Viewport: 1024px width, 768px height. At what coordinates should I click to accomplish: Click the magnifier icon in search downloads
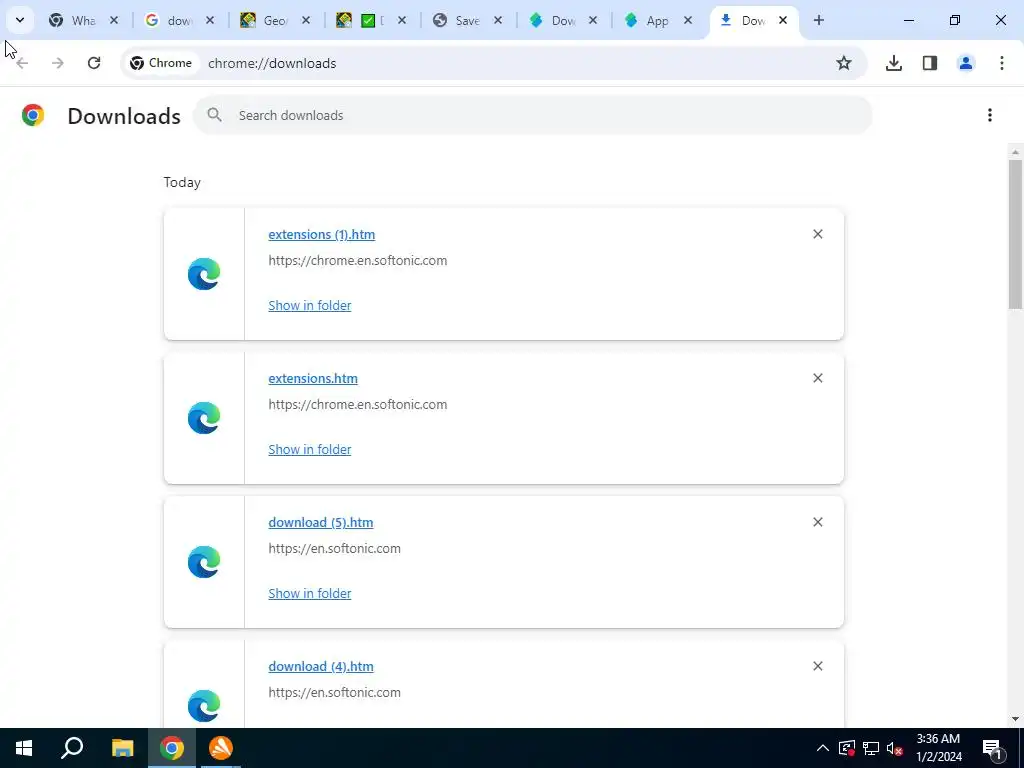[x=214, y=115]
